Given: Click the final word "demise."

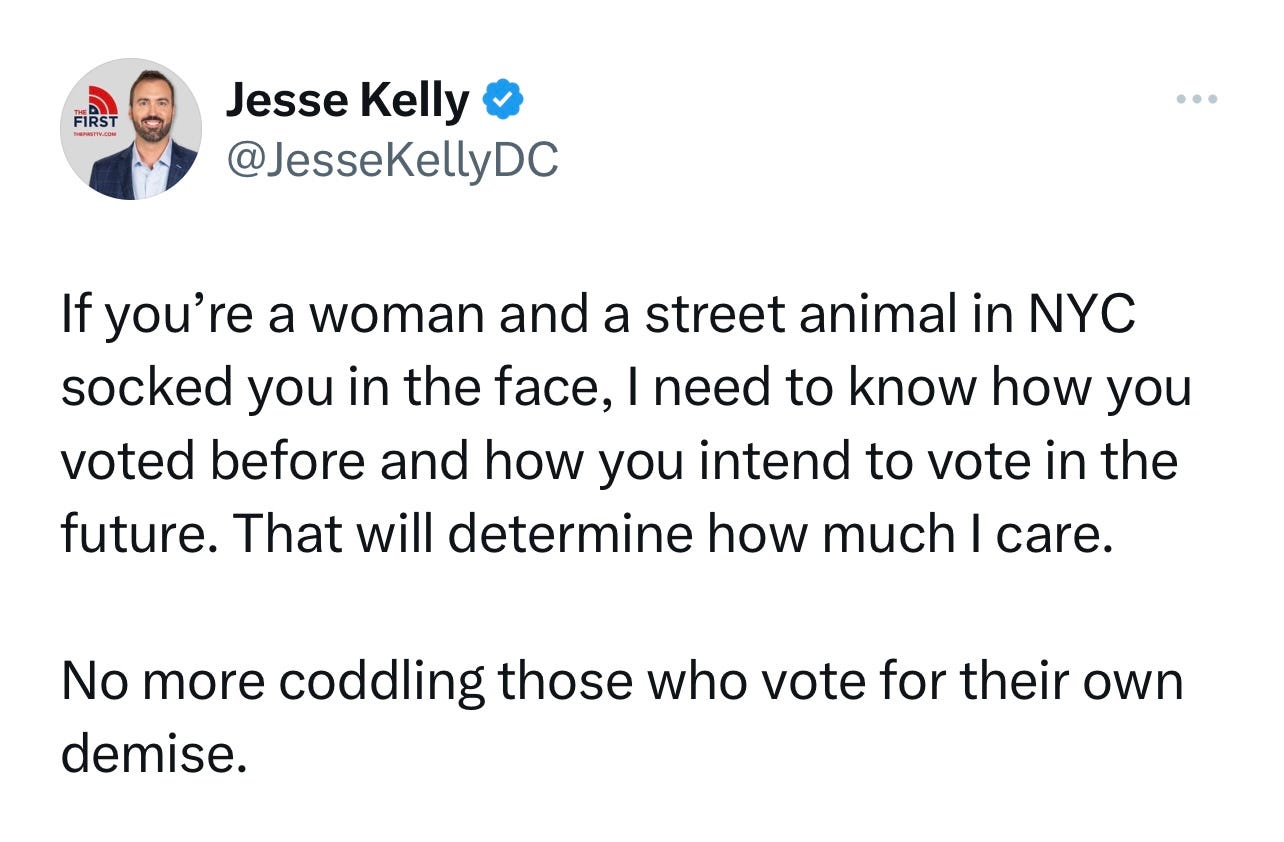Looking at the screenshot, I should 153,752.
